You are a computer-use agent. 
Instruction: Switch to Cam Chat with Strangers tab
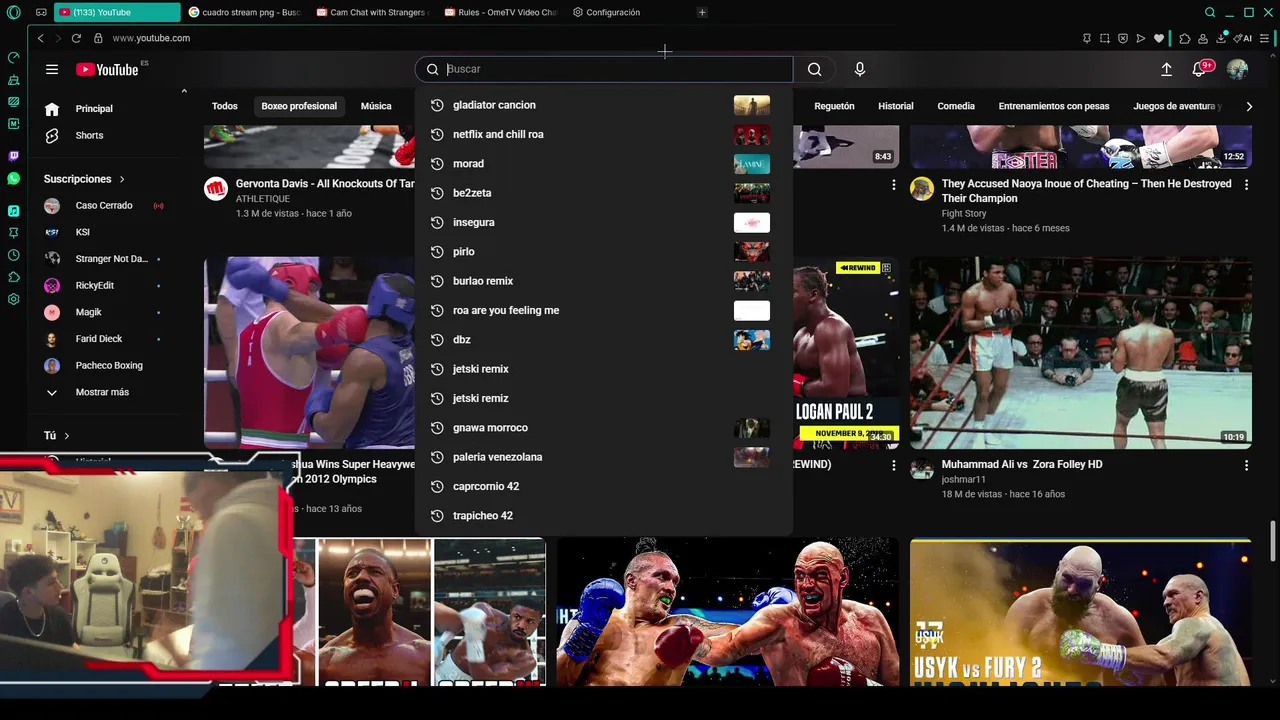[x=371, y=12]
